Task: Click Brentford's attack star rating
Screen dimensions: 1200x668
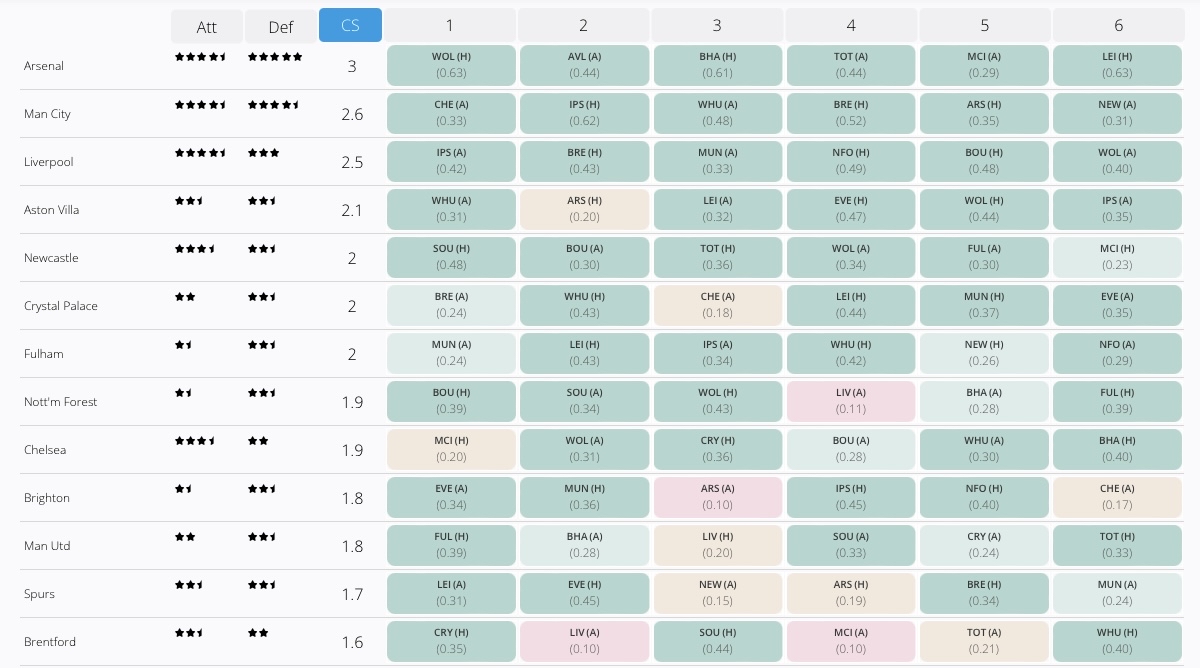Action: [x=190, y=633]
